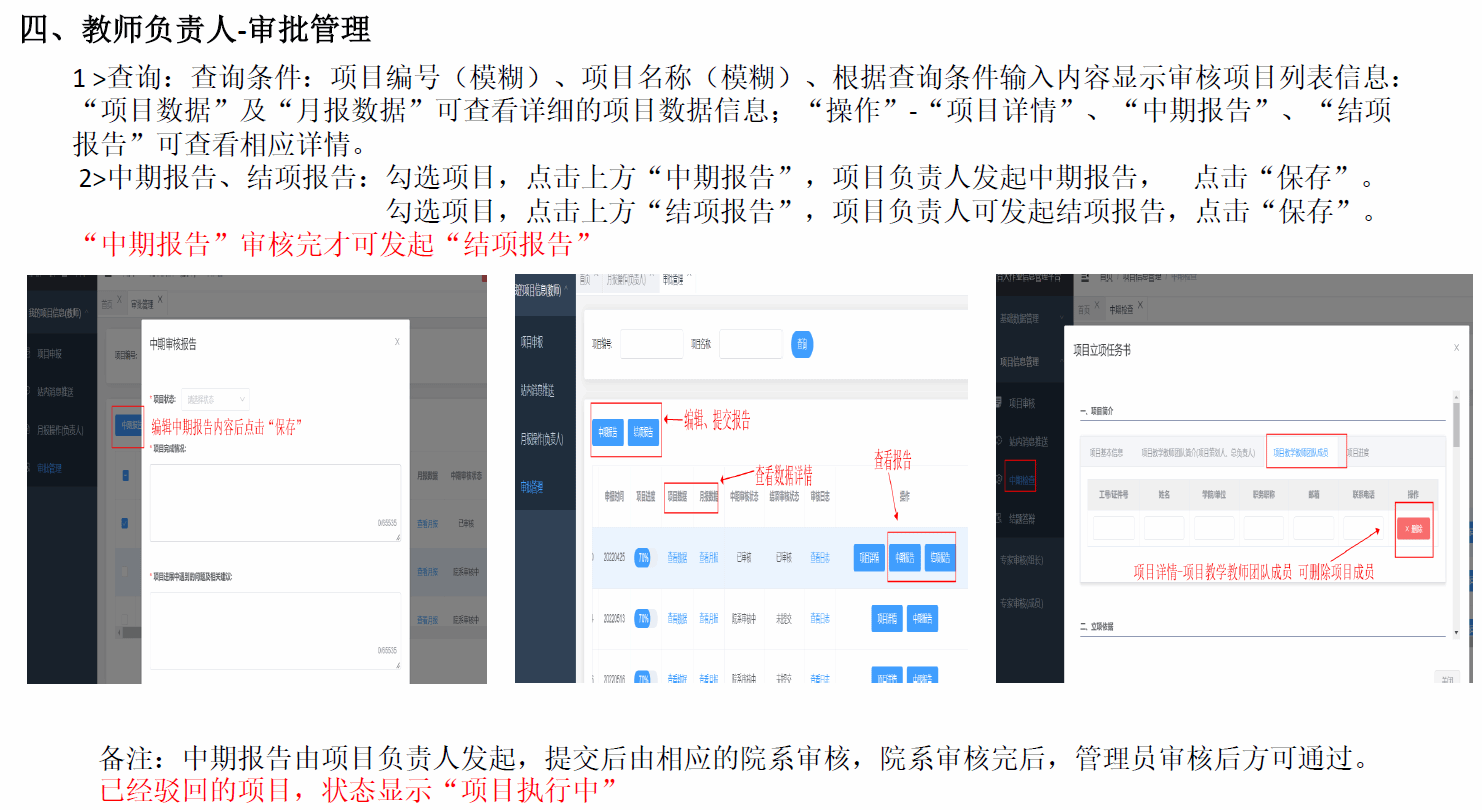1482x810 pixels.
Task: Select 中期检查 item in right sidebar
Action: pos(1021,480)
